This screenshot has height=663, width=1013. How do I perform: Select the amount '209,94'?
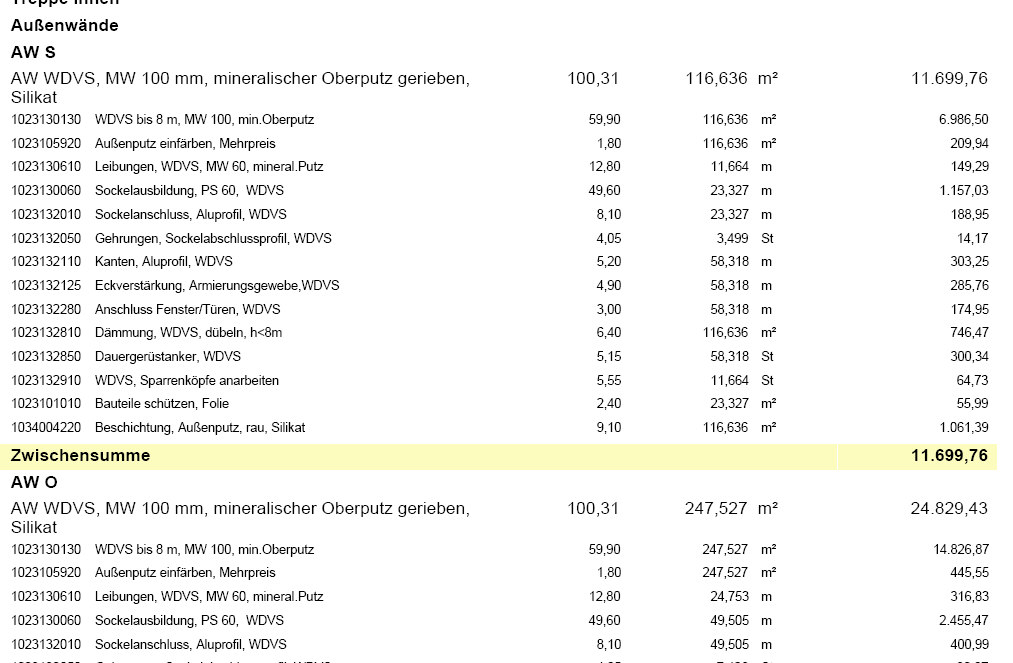969,143
